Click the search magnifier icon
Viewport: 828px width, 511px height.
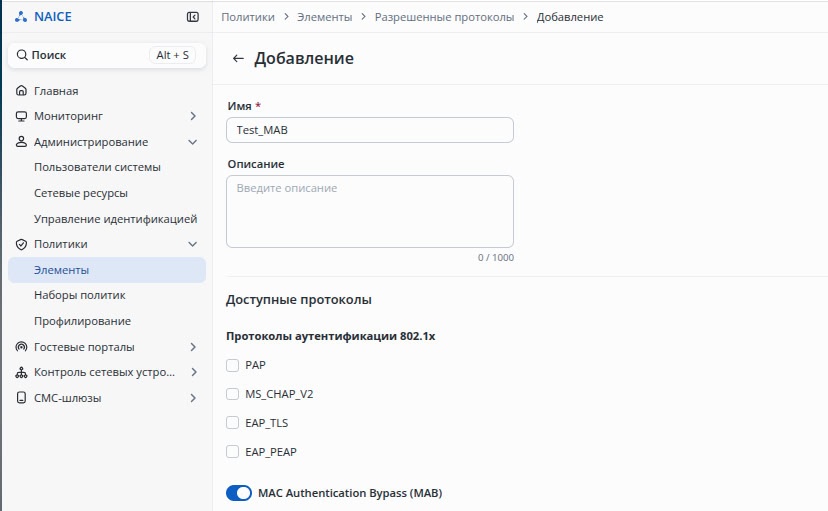tap(22, 55)
